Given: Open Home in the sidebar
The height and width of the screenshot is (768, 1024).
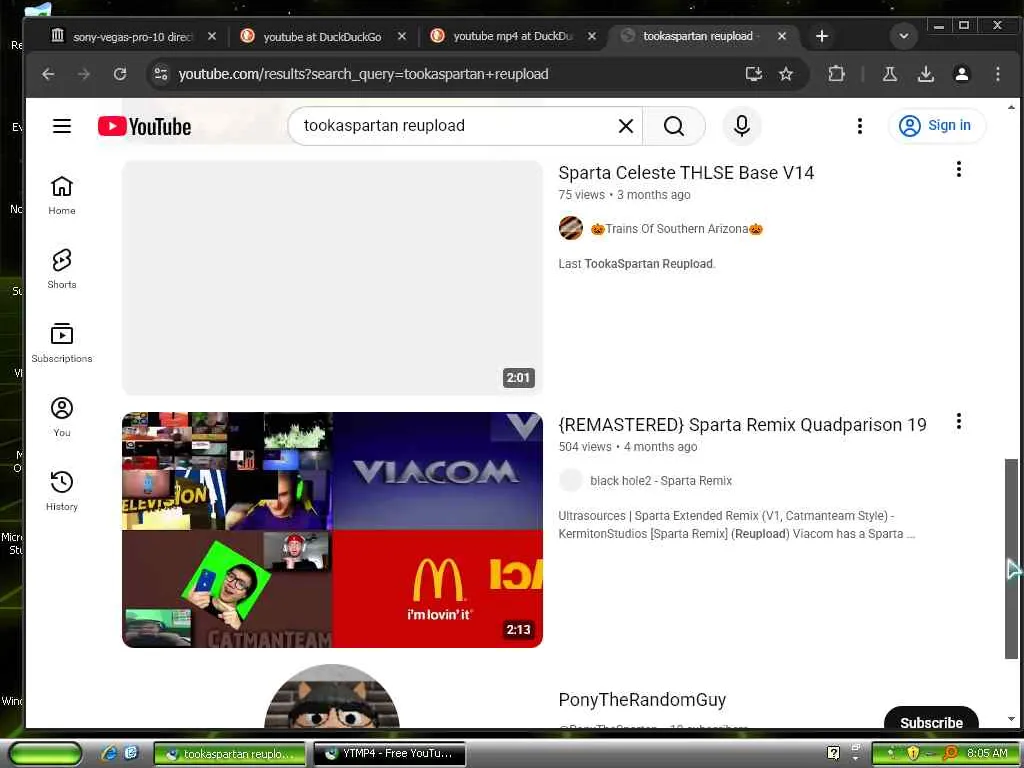Looking at the screenshot, I should [62, 195].
